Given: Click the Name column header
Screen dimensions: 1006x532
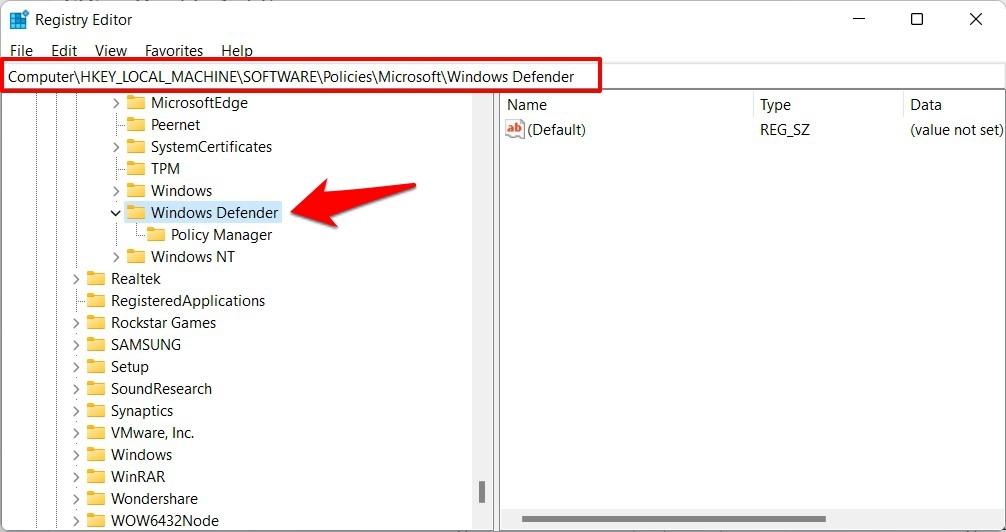Looking at the screenshot, I should [627, 105].
